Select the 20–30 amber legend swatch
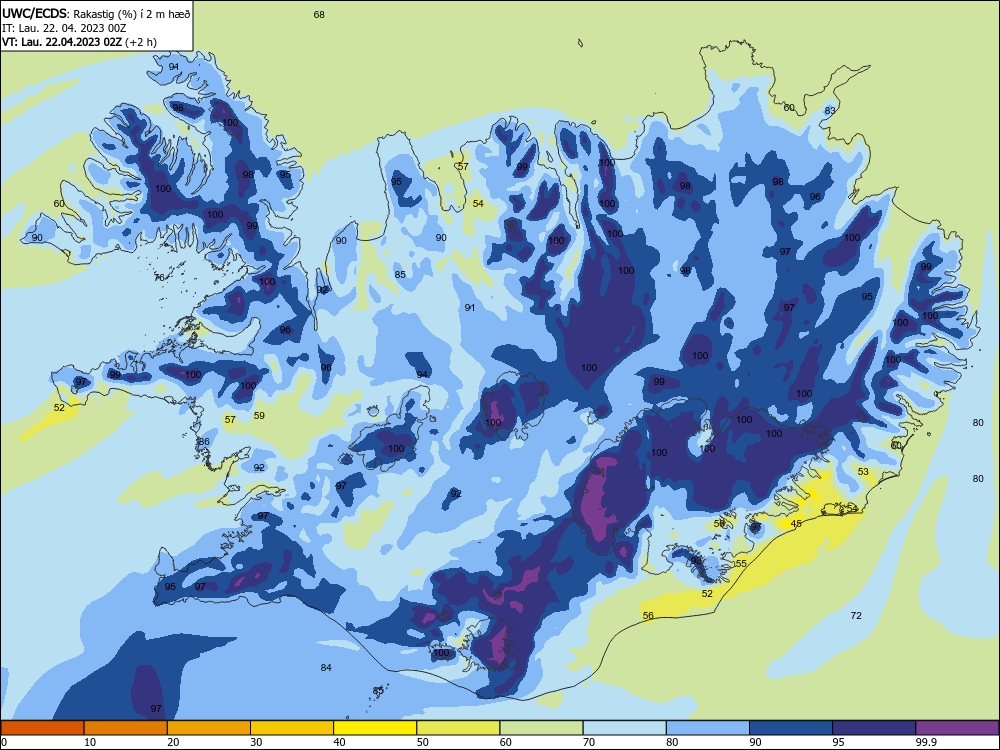Image resolution: width=1000 pixels, height=750 pixels. (209, 728)
